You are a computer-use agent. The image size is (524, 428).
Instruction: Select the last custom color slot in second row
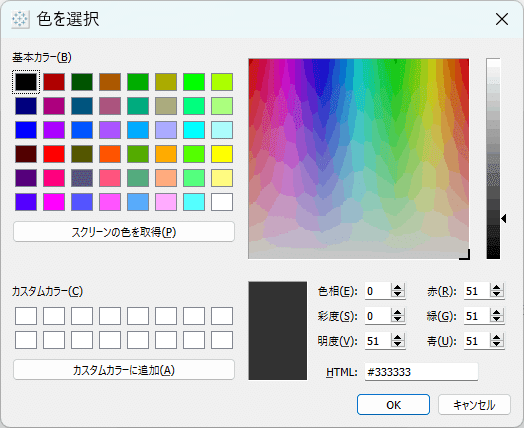tap(222, 340)
